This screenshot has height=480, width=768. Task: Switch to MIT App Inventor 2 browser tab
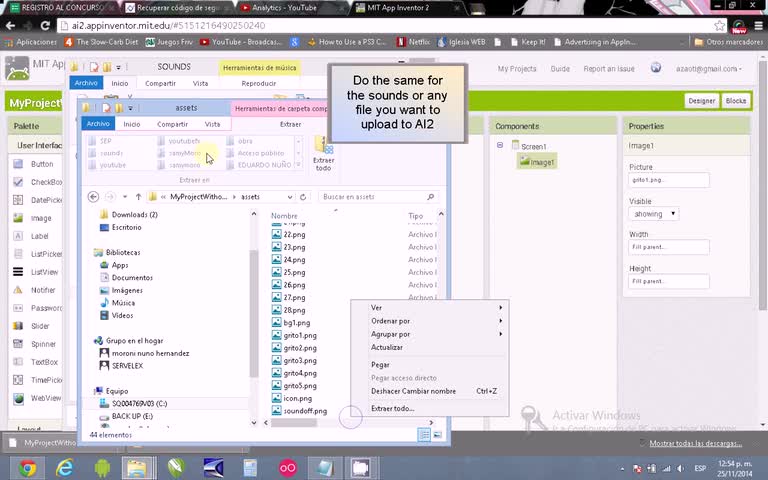[407, 8]
